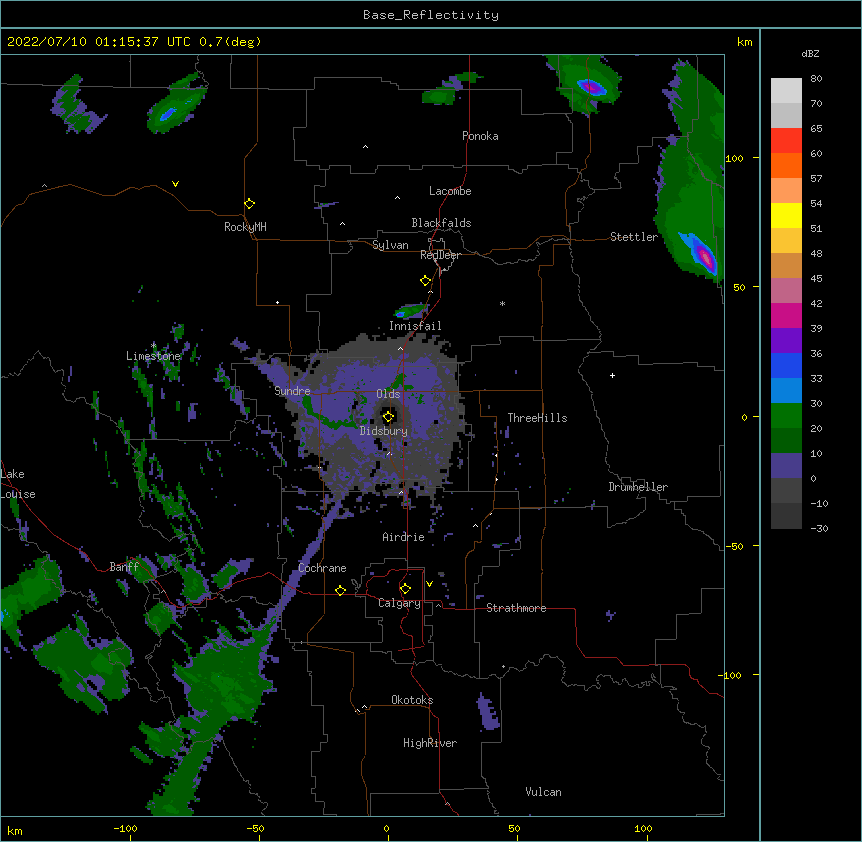Image resolution: width=862 pixels, height=842 pixels.
Task: Select the slate 10-0 dBZ legend swatch
Action: tap(786, 466)
